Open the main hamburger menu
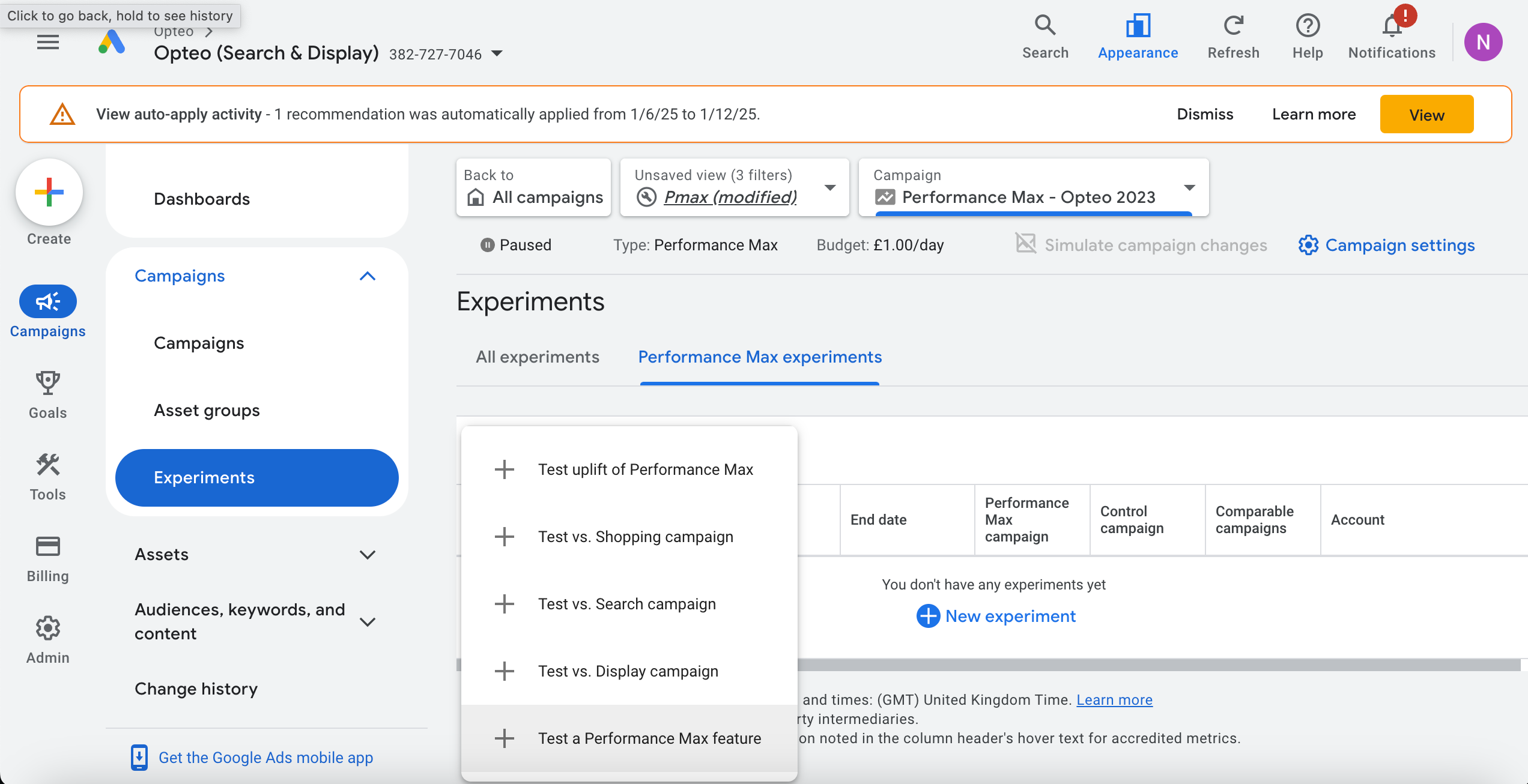 48,42
